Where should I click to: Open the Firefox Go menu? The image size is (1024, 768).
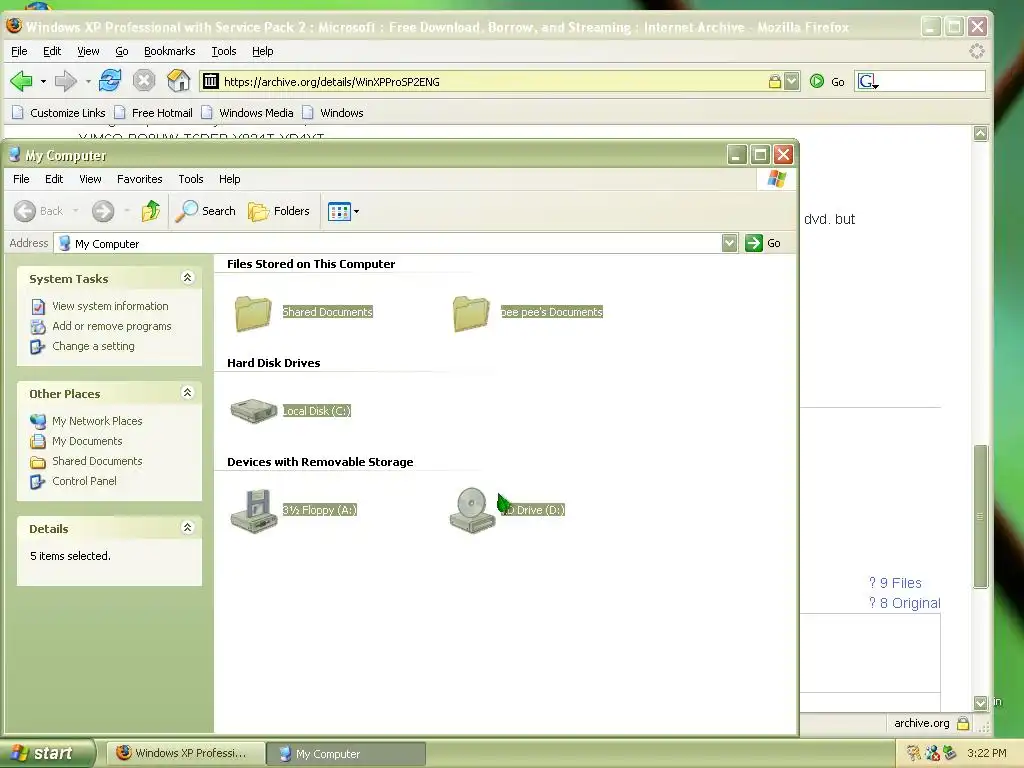point(121,51)
